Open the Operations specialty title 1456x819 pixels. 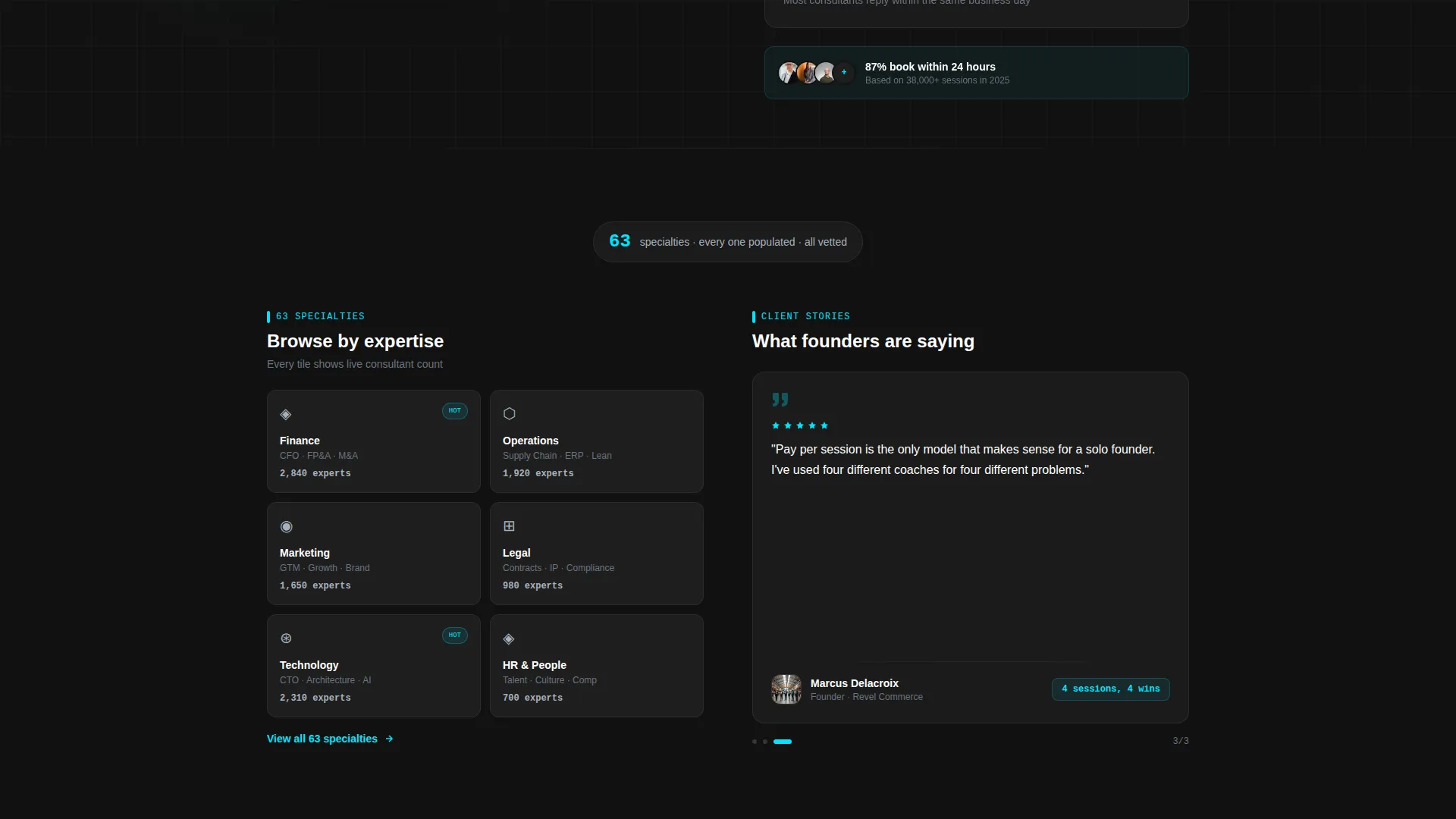coord(531,441)
